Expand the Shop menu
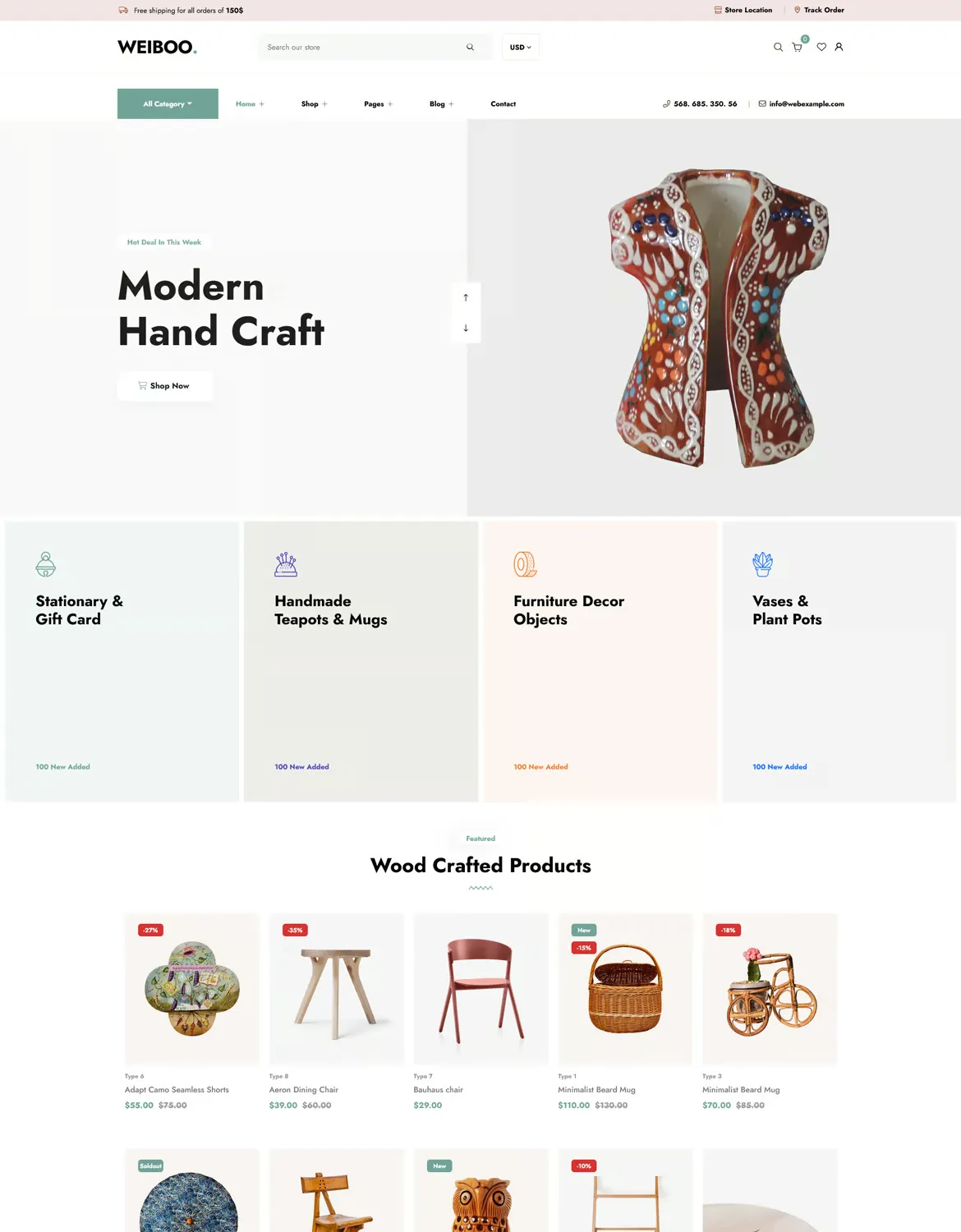The height and width of the screenshot is (1232, 961). coord(314,103)
